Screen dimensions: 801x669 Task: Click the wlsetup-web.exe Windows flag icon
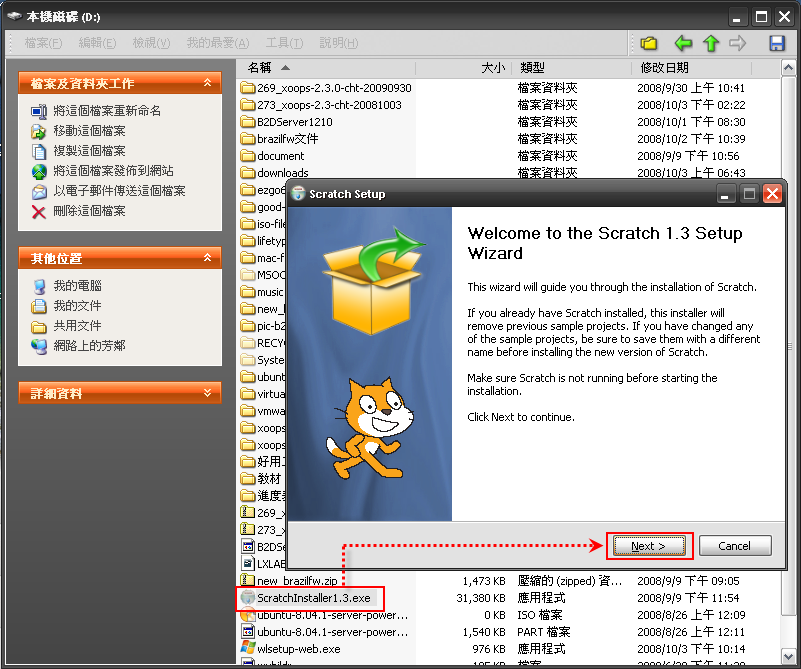click(x=248, y=648)
